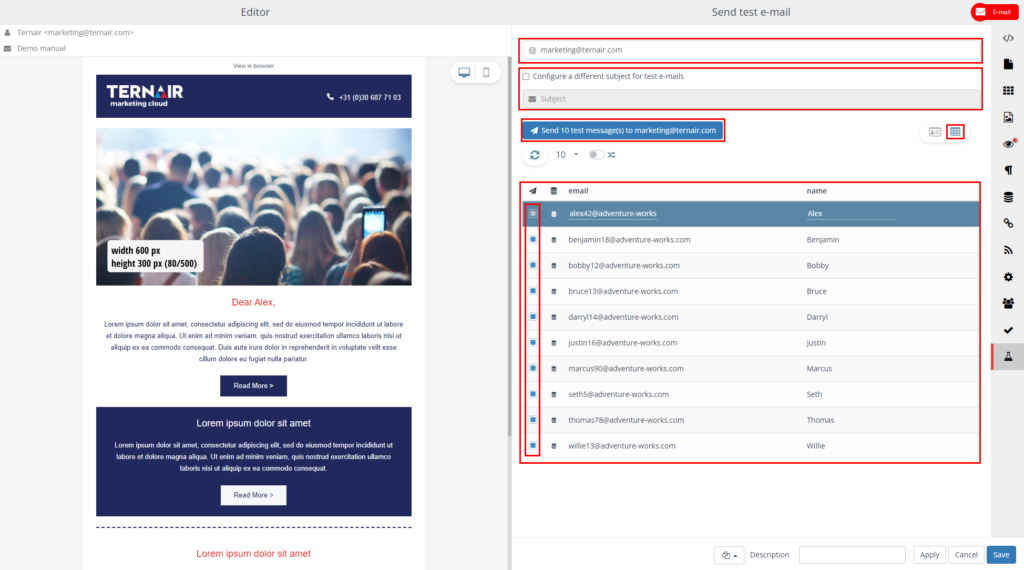Image resolution: width=1024 pixels, height=570 pixels.
Task: Click the eye preview icon in sidebar
Action: [1008, 144]
